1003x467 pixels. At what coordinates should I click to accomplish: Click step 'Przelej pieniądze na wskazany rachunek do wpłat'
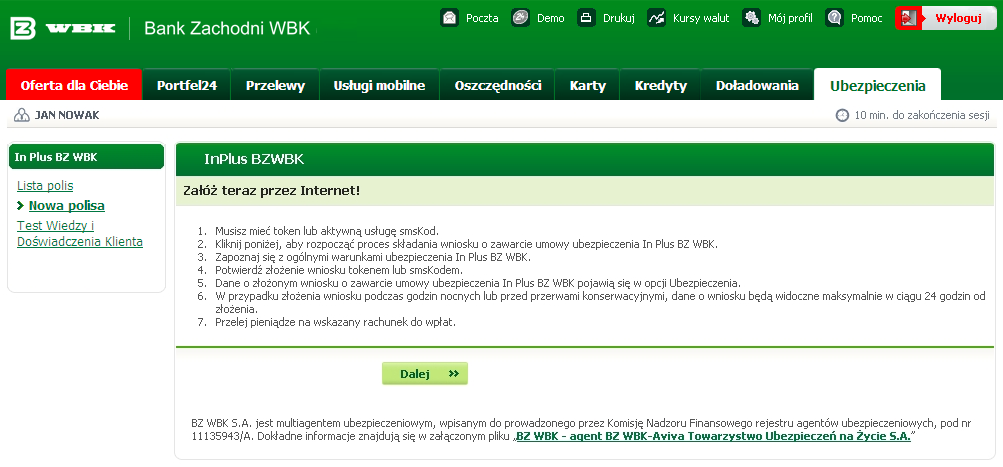[335, 322]
